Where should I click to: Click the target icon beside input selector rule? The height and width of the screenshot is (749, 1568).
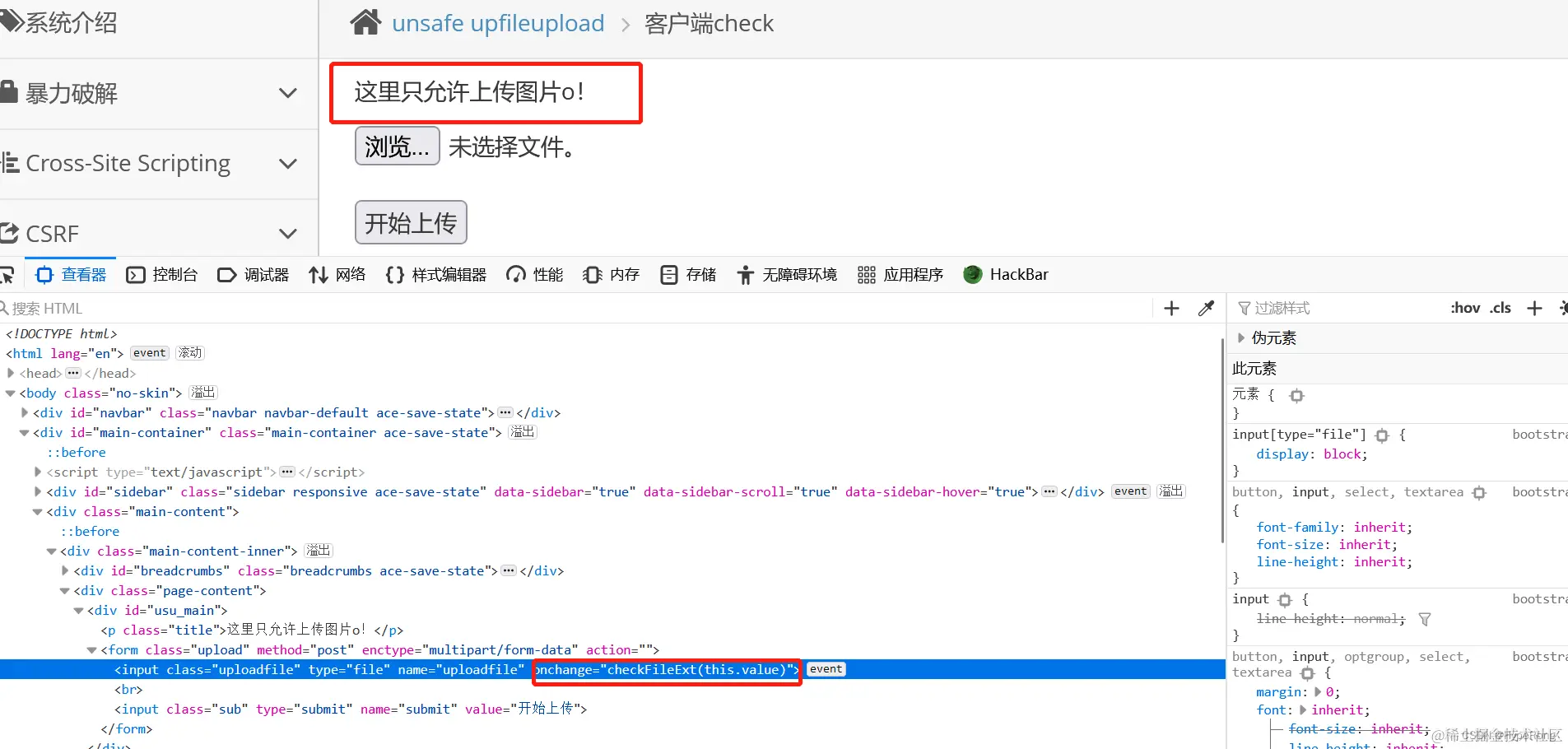tap(1285, 600)
